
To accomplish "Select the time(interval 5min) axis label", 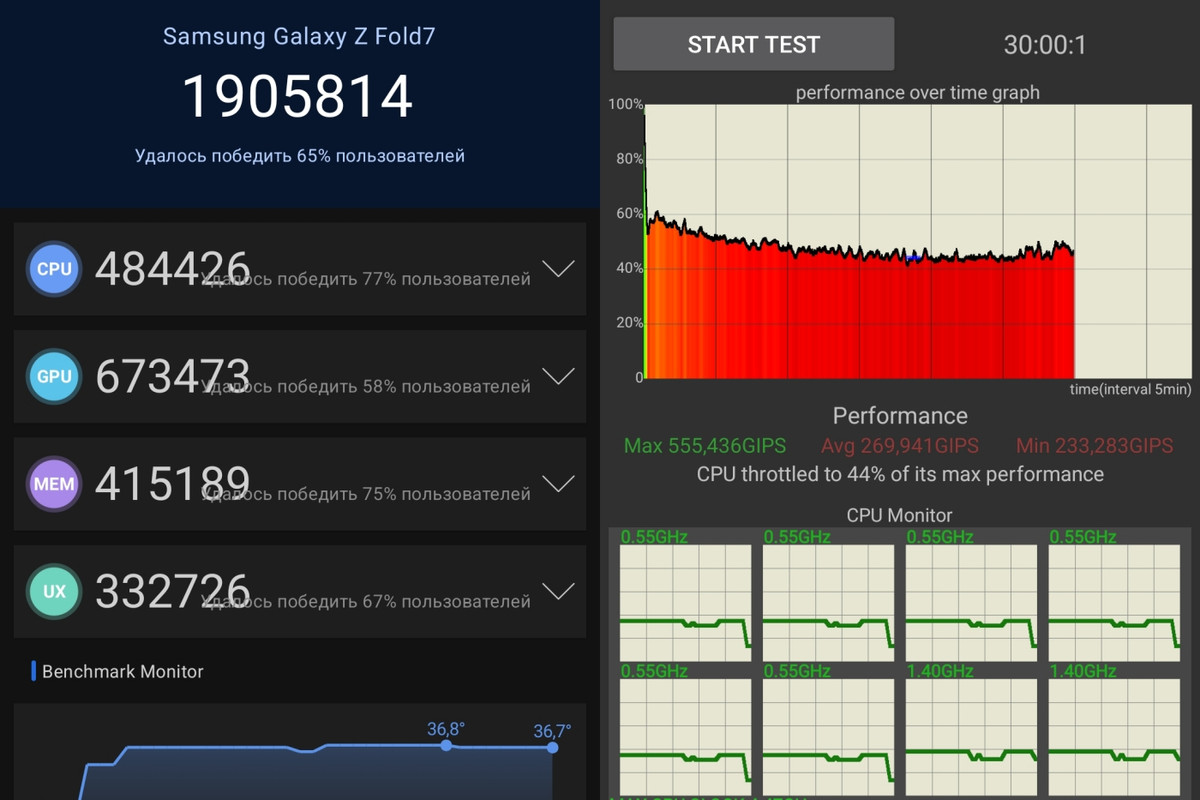I will pyautogui.click(x=1131, y=389).
